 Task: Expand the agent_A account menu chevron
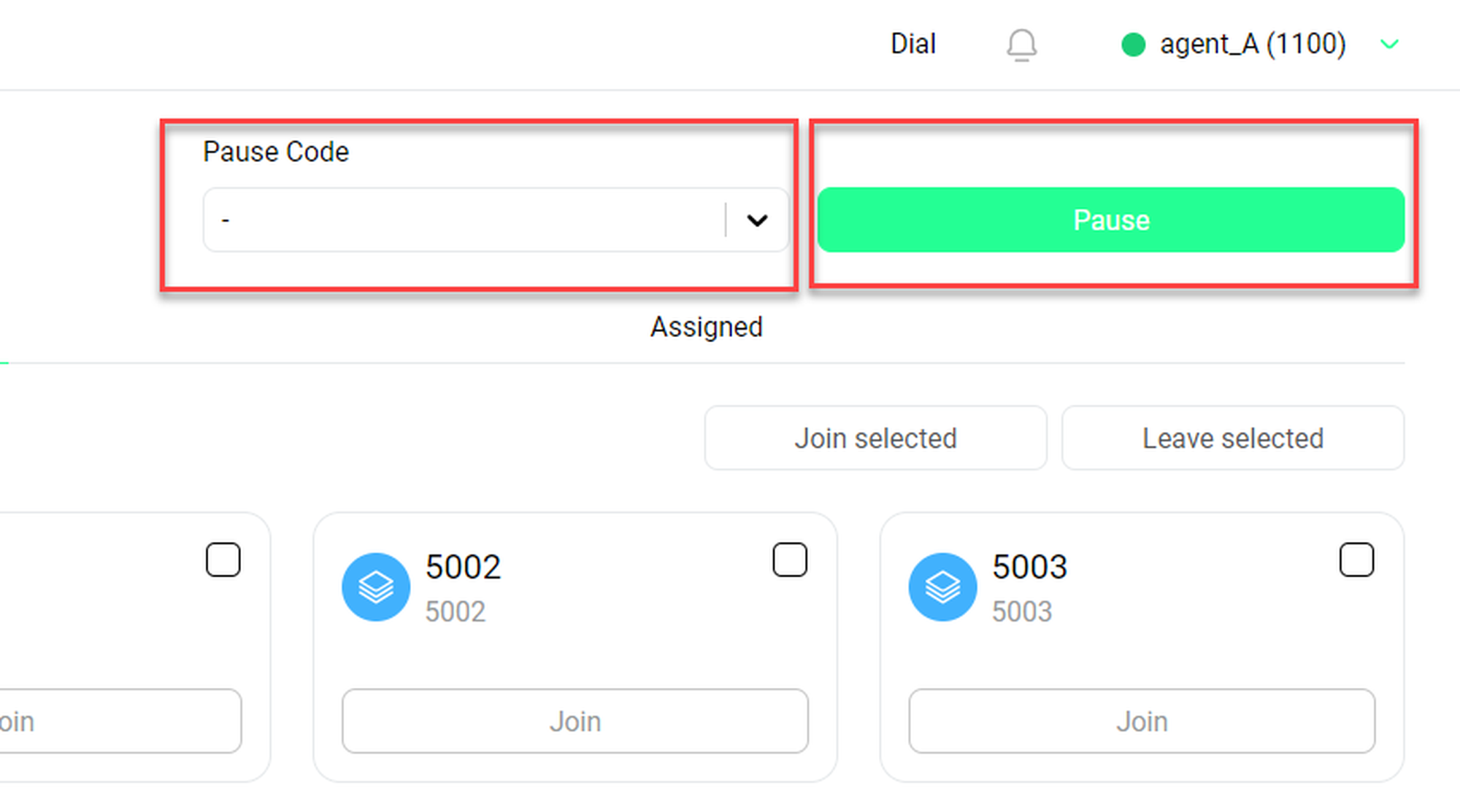coord(1390,45)
